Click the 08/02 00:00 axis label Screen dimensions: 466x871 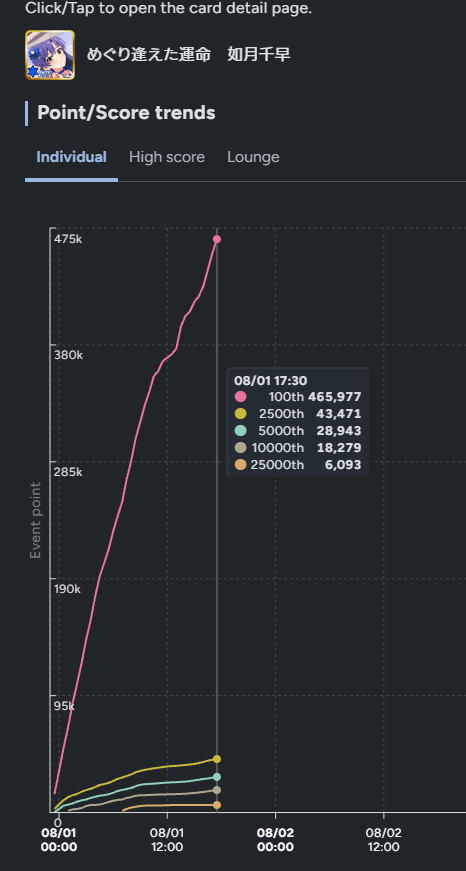click(275, 840)
